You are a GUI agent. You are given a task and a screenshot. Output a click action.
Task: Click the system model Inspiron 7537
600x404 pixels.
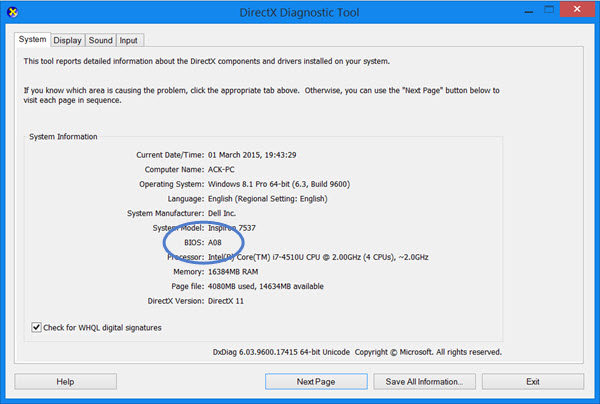coord(232,228)
